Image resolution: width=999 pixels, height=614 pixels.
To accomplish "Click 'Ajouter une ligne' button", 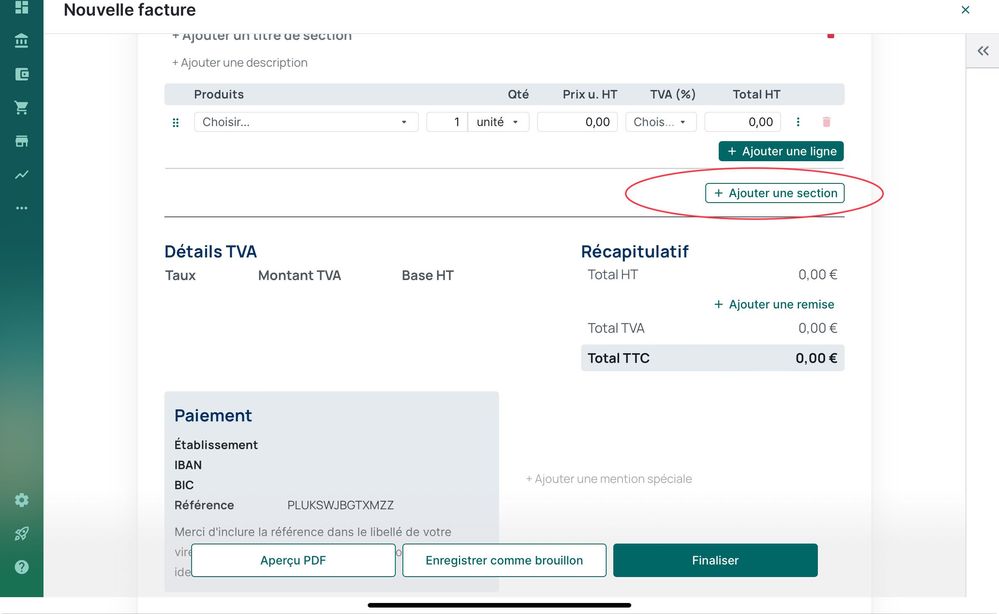I will tap(781, 151).
